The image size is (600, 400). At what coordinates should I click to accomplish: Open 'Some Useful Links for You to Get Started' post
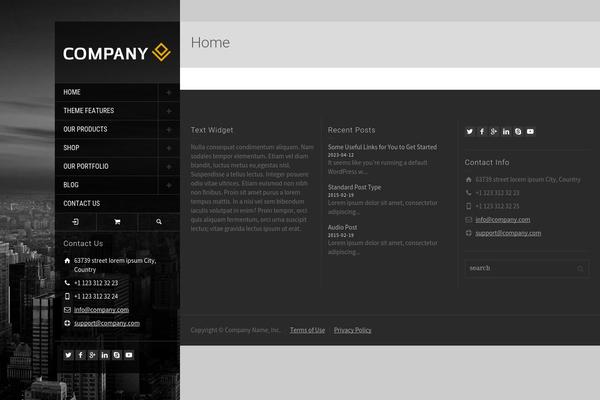pyautogui.click(x=382, y=147)
